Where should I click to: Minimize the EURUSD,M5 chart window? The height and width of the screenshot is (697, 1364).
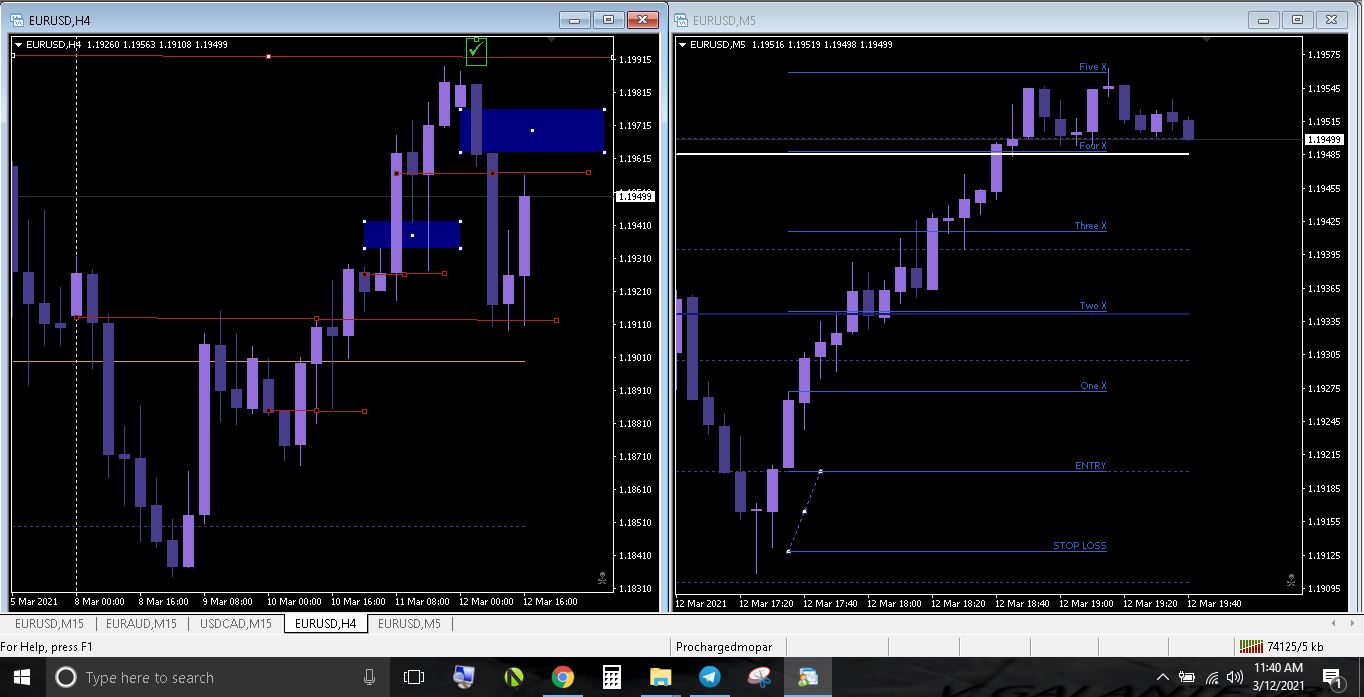click(1264, 19)
